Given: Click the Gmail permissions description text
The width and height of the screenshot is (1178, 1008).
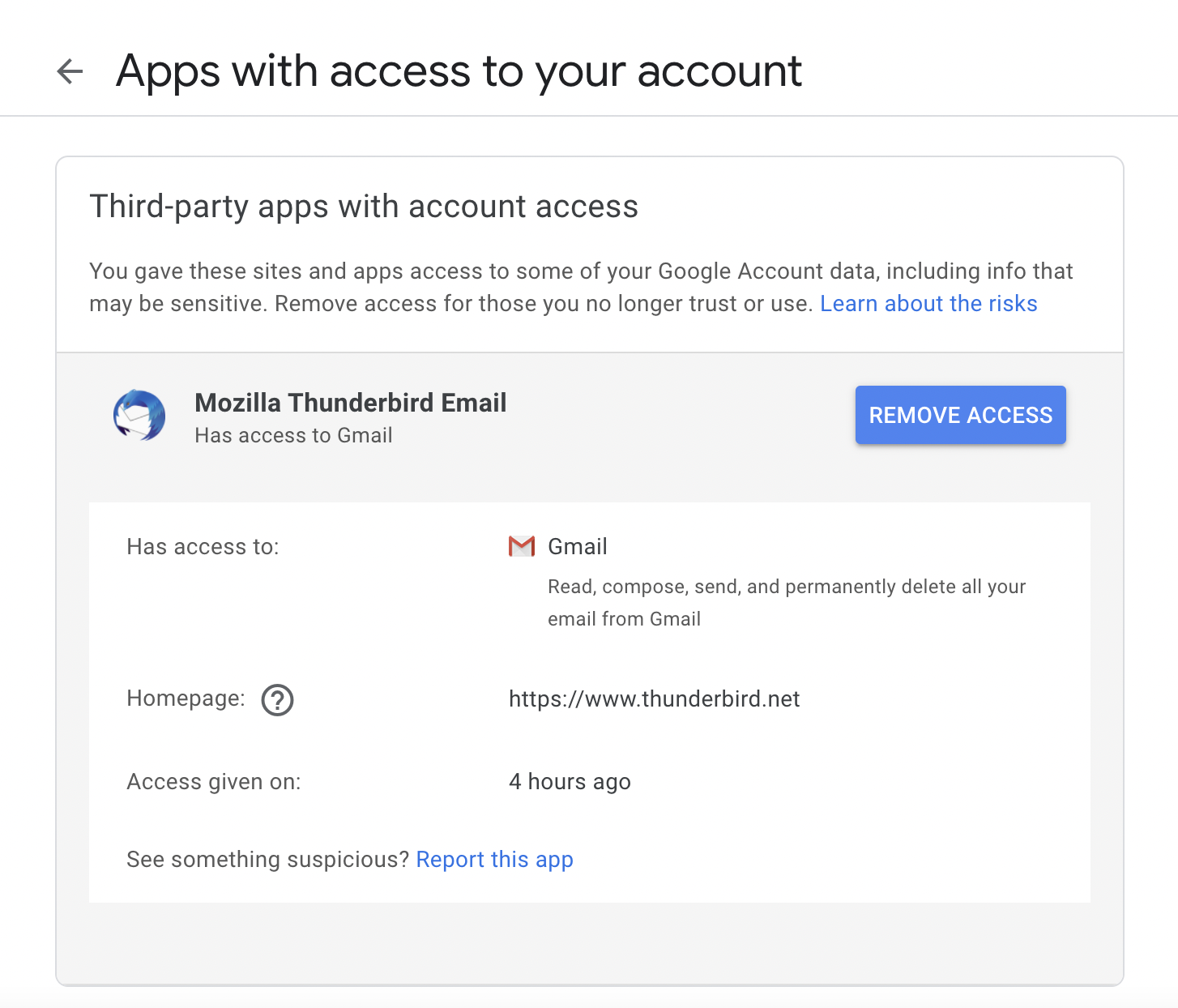Looking at the screenshot, I should tap(787, 603).
